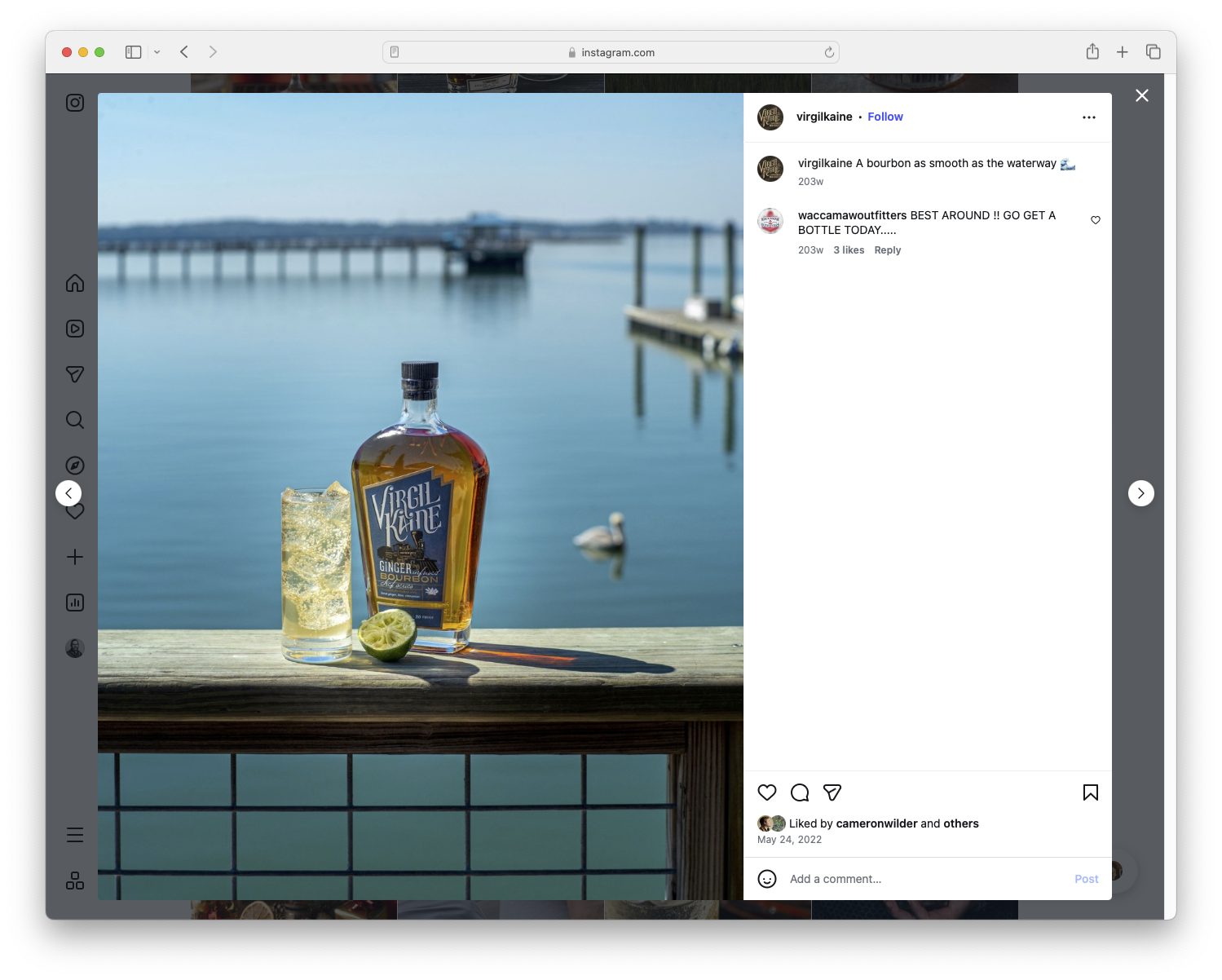Open virgilkaine header profile picture

point(770,117)
